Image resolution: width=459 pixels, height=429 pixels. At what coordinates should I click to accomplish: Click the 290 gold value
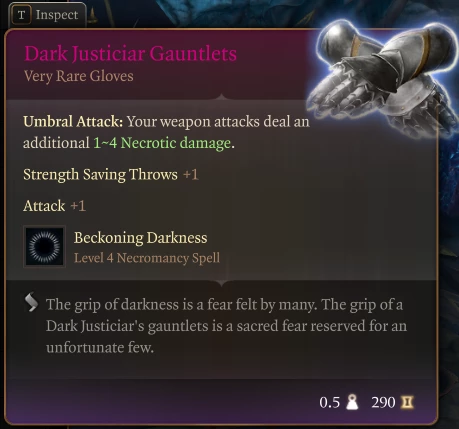click(383, 402)
